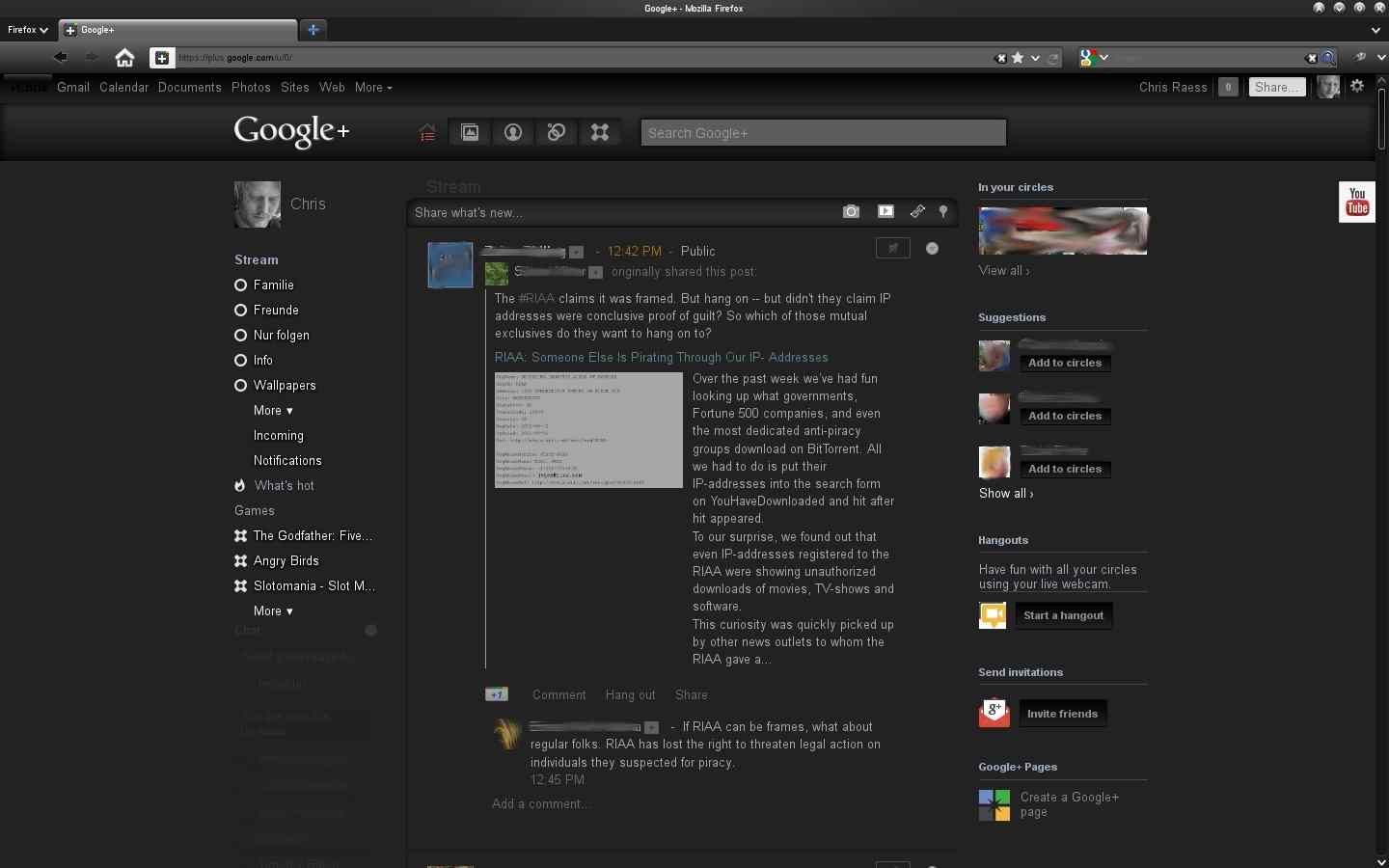This screenshot has width=1389, height=868.
Task: Go back in browser history
Action: [60, 57]
